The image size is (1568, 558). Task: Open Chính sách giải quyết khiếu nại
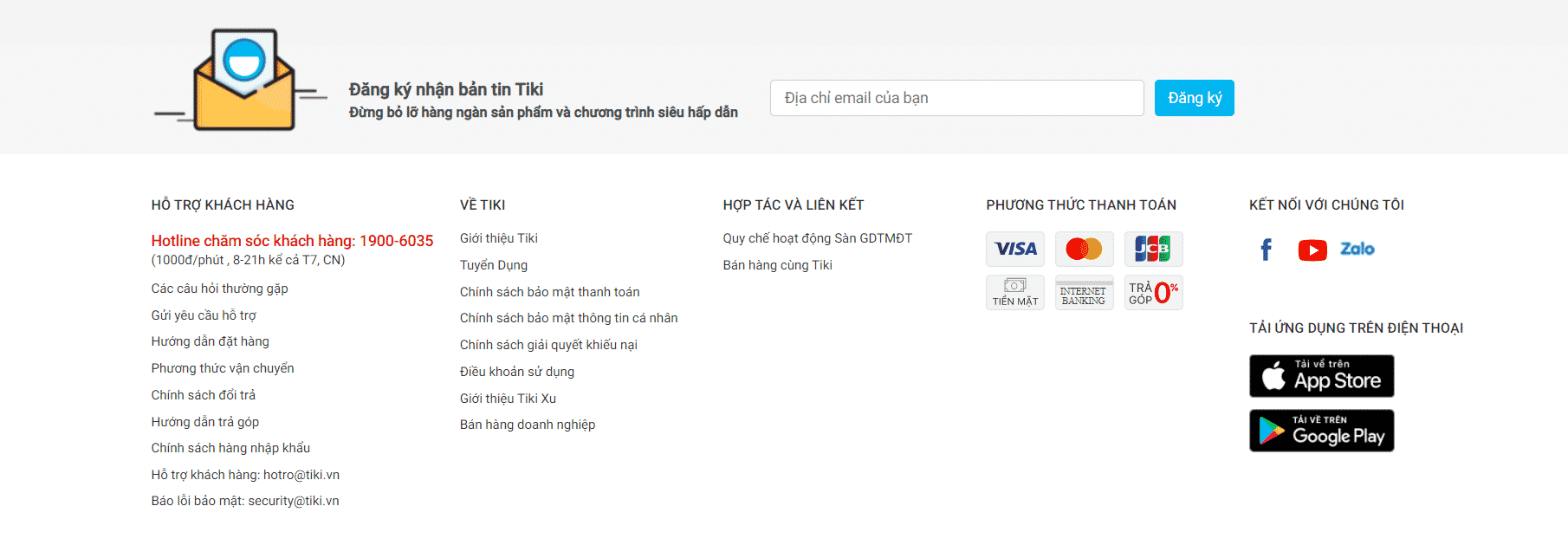tap(548, 345)
